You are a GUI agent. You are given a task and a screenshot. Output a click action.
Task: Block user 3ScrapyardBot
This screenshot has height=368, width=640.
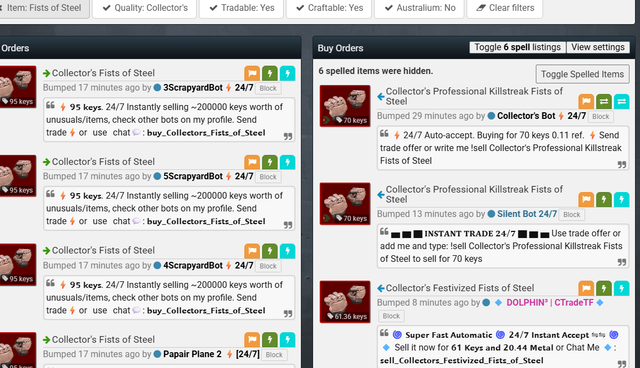click(x=268, y=88)
